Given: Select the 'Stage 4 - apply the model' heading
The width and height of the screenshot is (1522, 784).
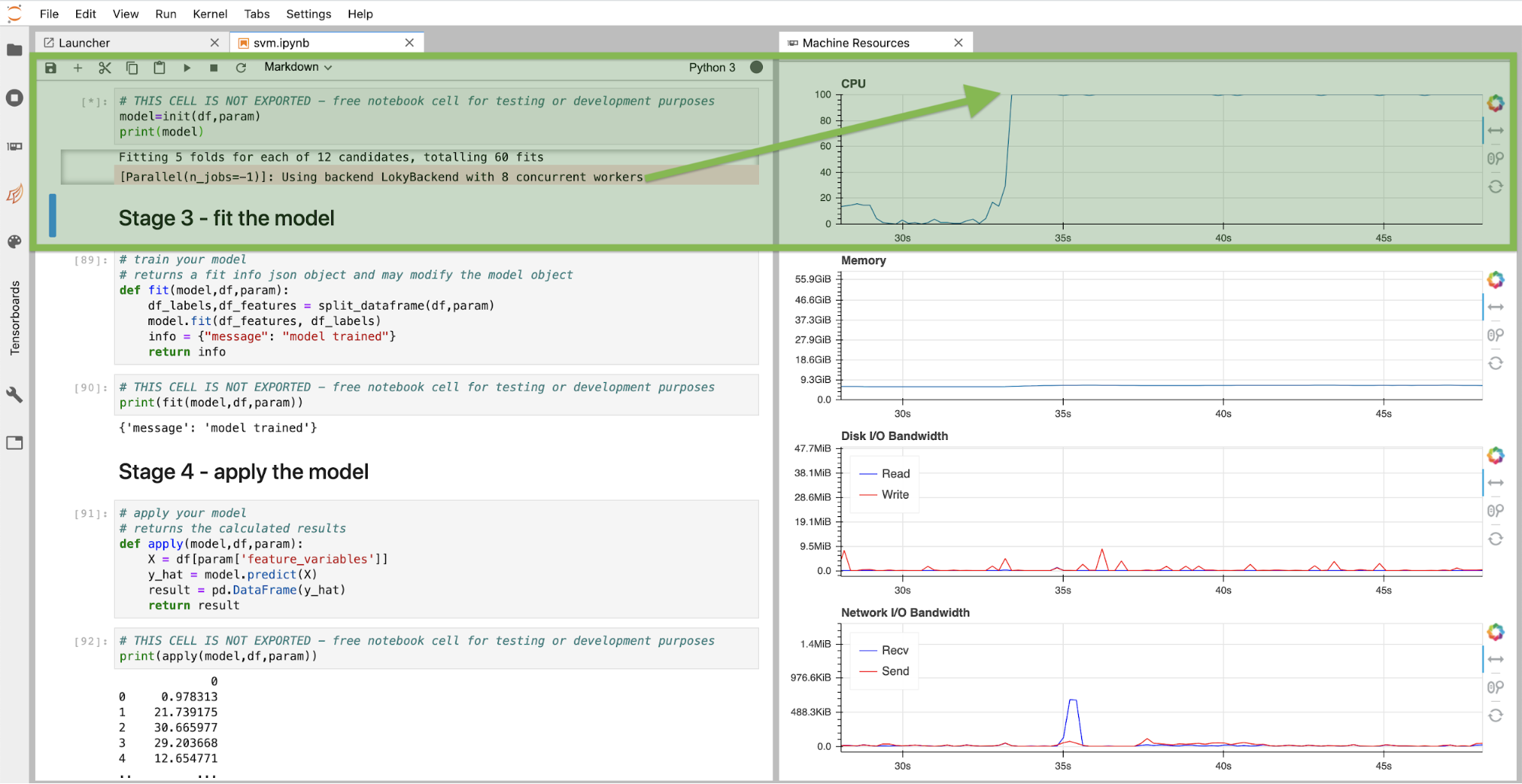Looking at the screenshot, I should pyautogui.click(x=244, y=472).
